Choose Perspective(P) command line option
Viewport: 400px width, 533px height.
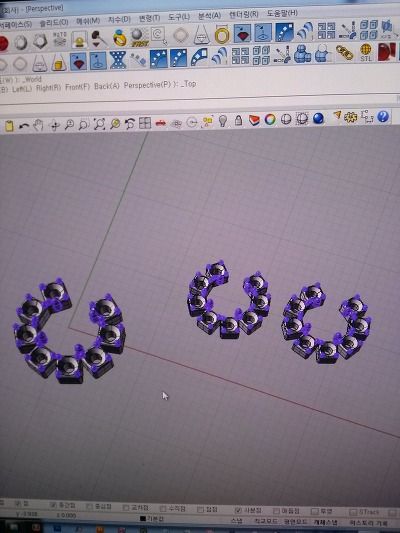point(147,85)
